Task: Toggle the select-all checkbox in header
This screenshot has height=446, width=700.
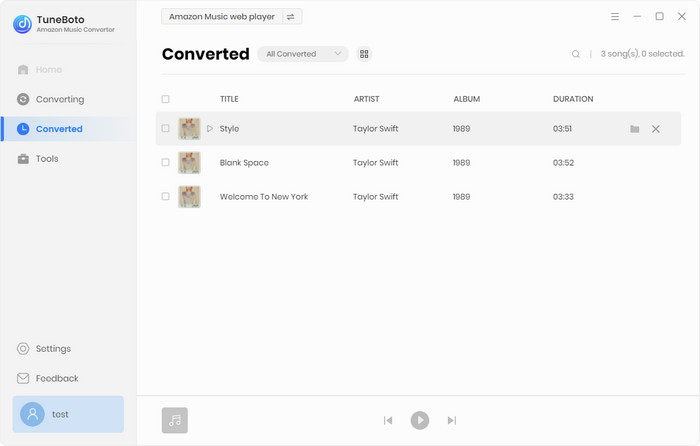Action: [x=166, y=99]
